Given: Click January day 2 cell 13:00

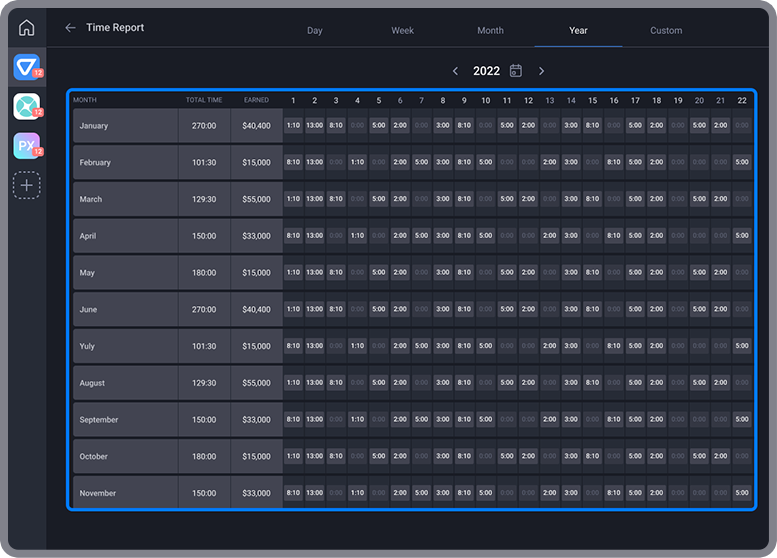Looking at the screenshot, I should click(315, 125).
